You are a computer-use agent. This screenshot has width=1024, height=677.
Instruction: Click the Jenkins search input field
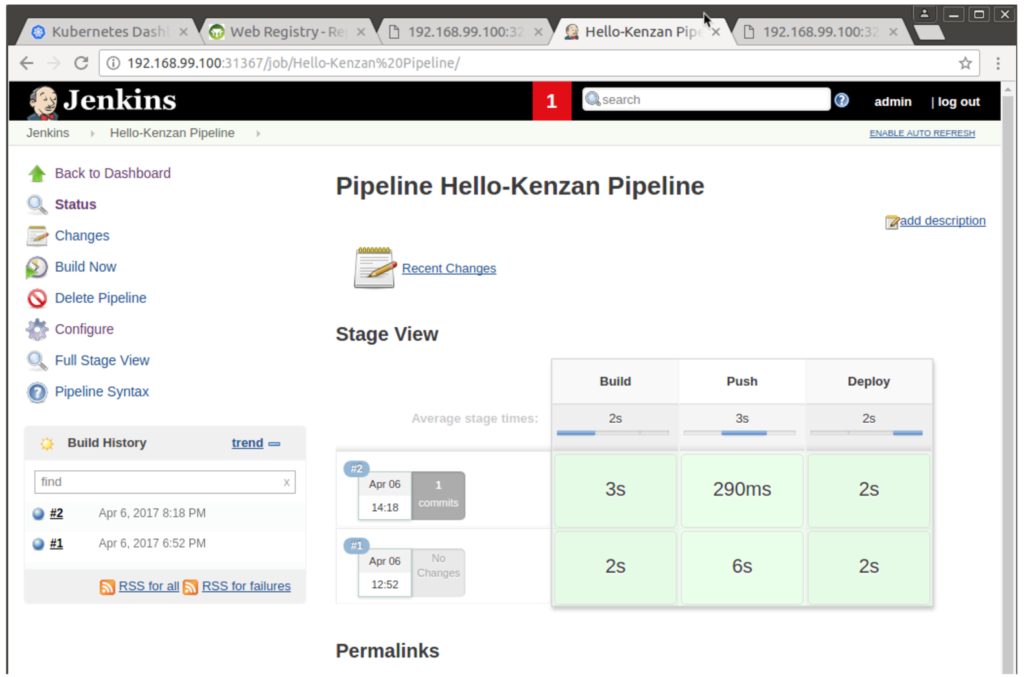pyautogui.click(x=712, y=100)
